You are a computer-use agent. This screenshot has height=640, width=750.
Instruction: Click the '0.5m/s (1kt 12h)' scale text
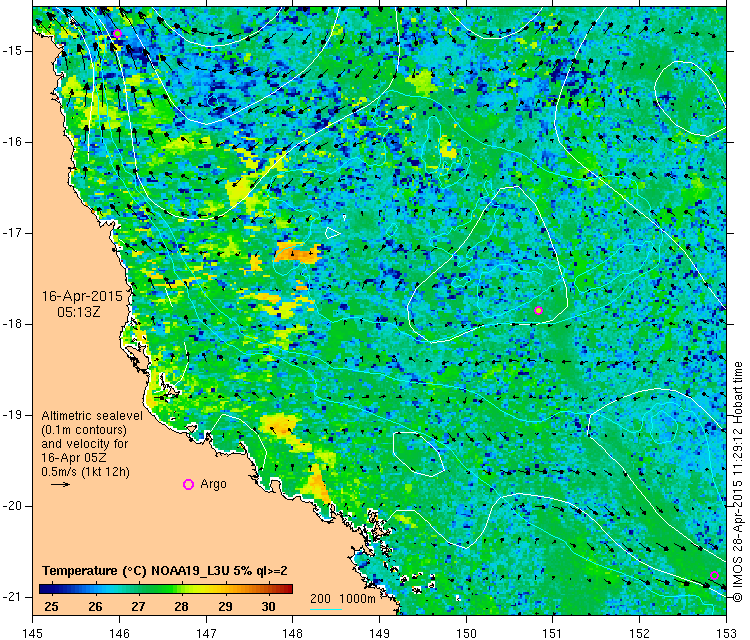[86, 472]
